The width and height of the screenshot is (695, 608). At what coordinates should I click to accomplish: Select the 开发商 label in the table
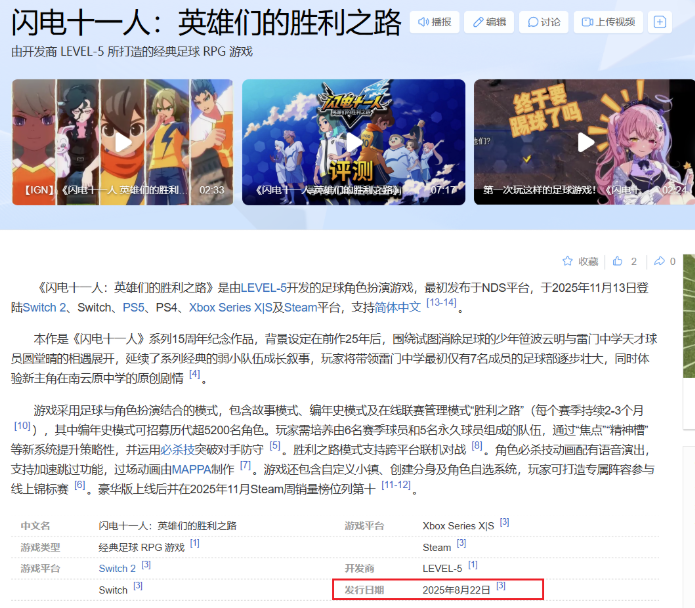click(x=359, y=569)
